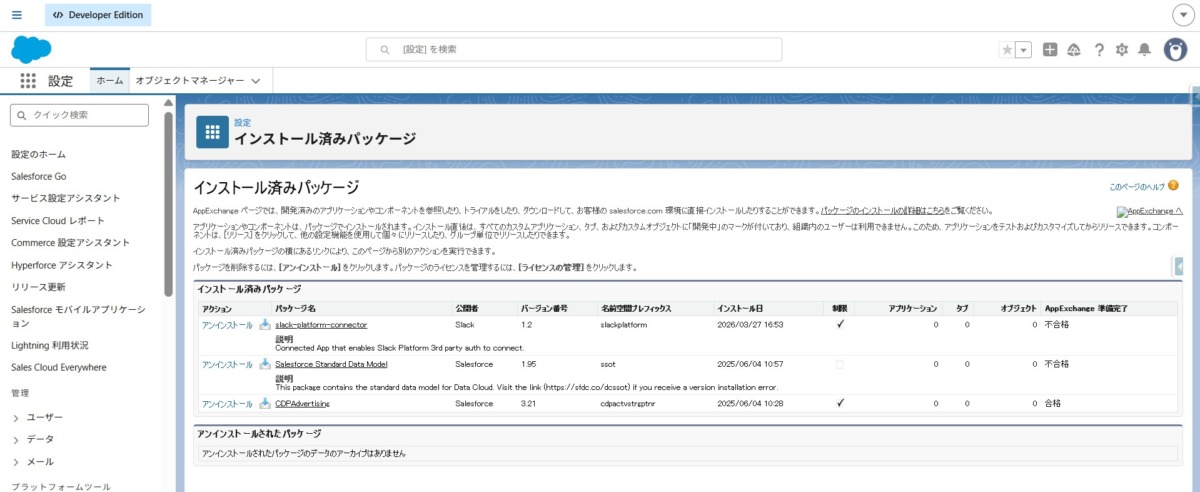The height and width of the screenshot is (492, 1200).
Task: Open Commerce 設定アシスタント in sidebar
Action: pyautogui.click(x=71, y=243)
